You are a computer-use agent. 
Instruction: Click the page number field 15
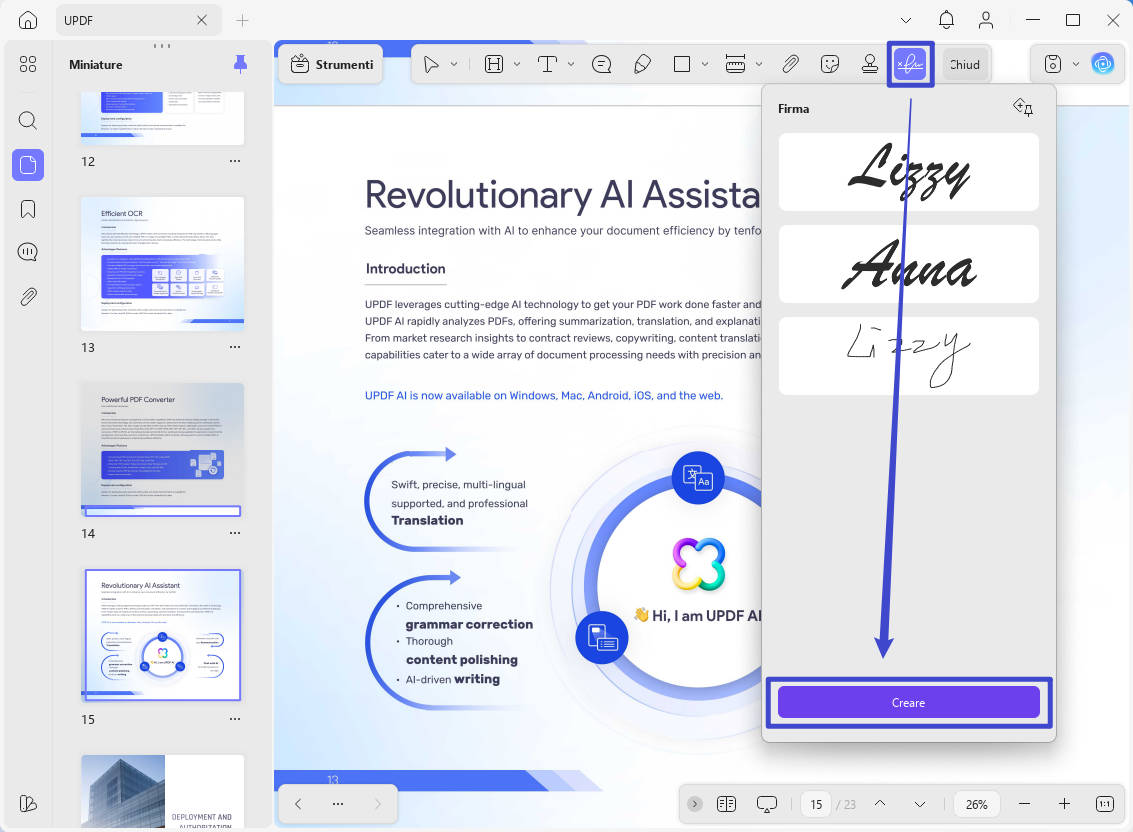816,805
